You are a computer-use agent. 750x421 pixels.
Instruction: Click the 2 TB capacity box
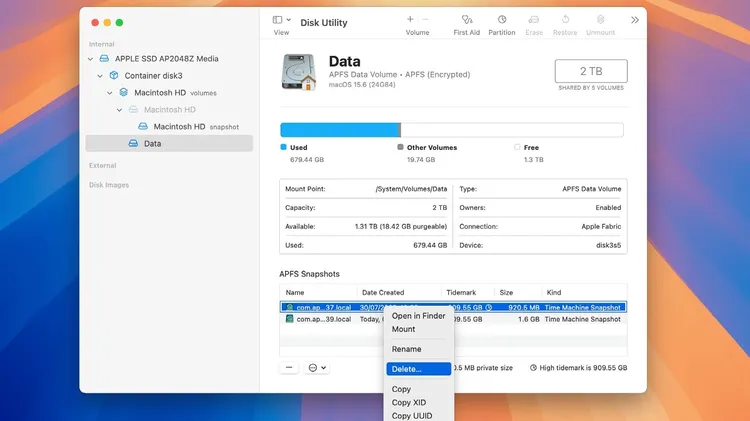(591, 71)
